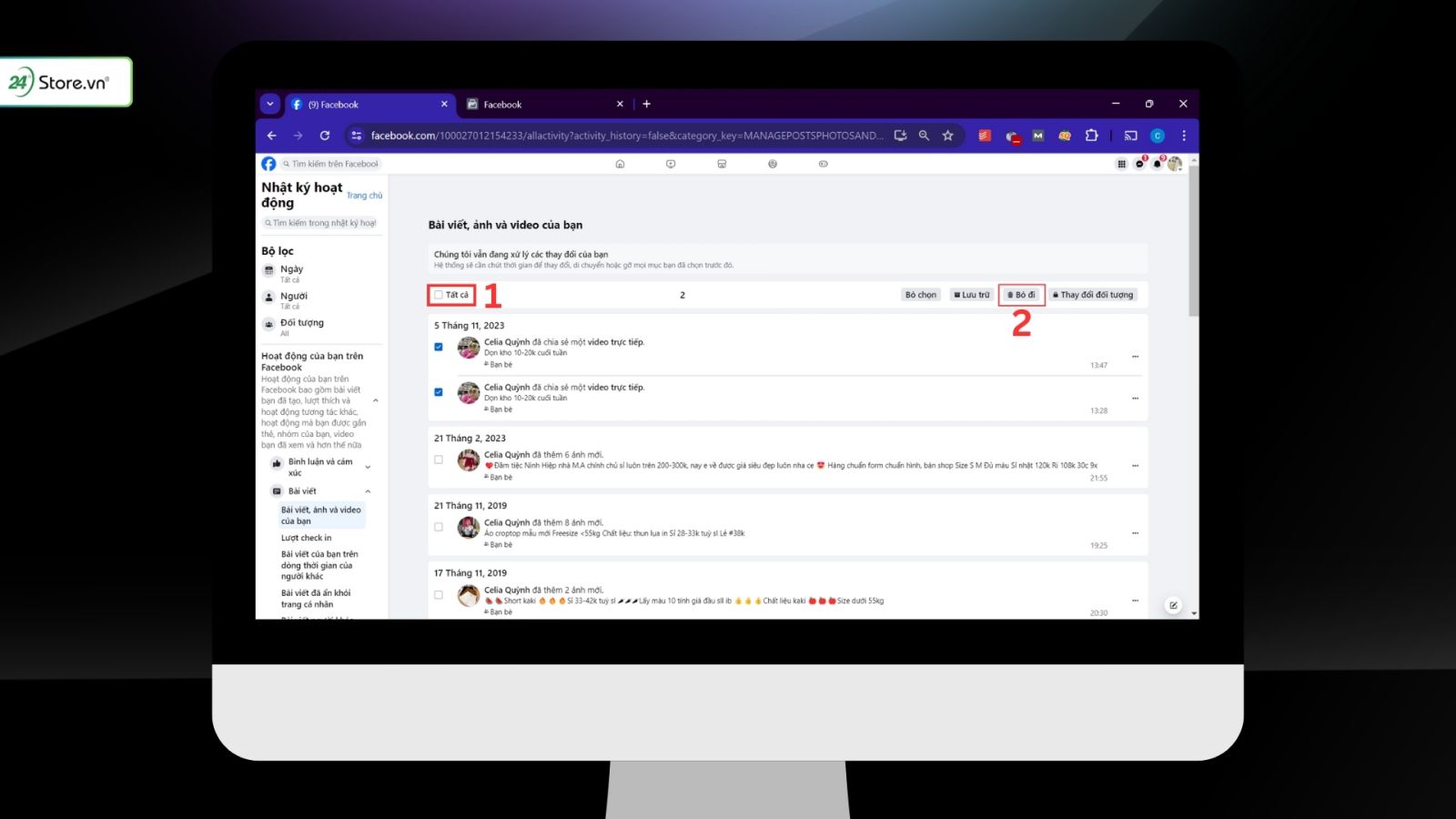Bookmark this page with the star icon

click(x=948, y=136)
